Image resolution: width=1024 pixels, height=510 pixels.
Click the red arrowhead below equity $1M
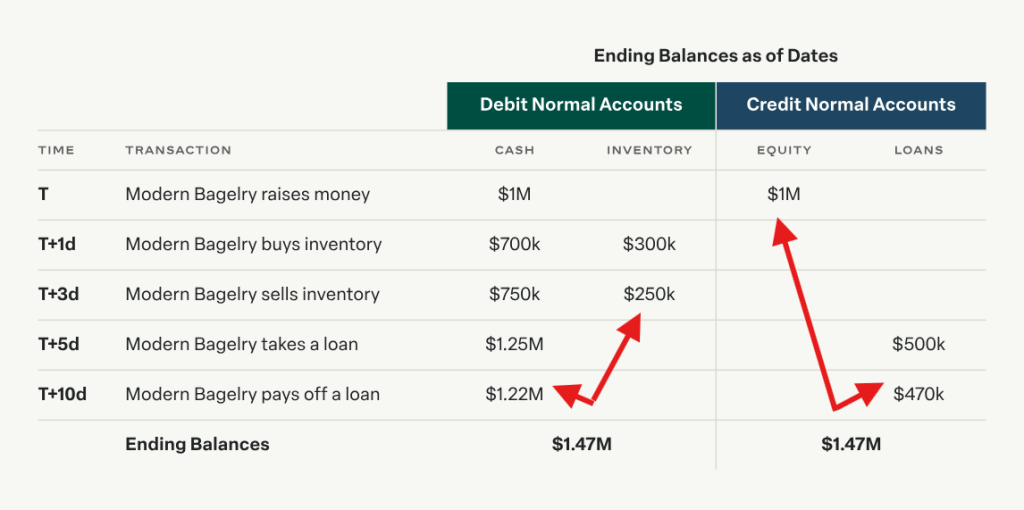(x=782, y=235)
